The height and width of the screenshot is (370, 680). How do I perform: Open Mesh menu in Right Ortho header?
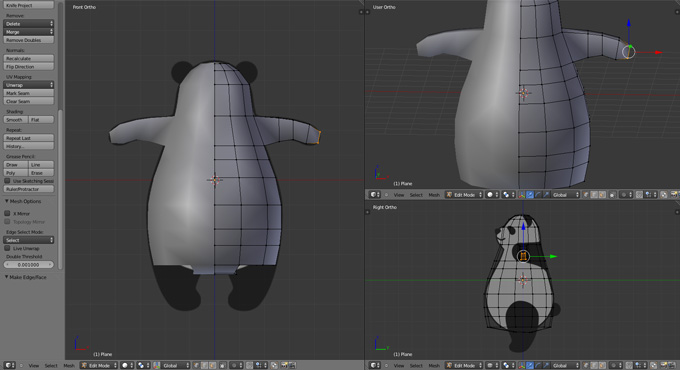[x=434, y=365]
